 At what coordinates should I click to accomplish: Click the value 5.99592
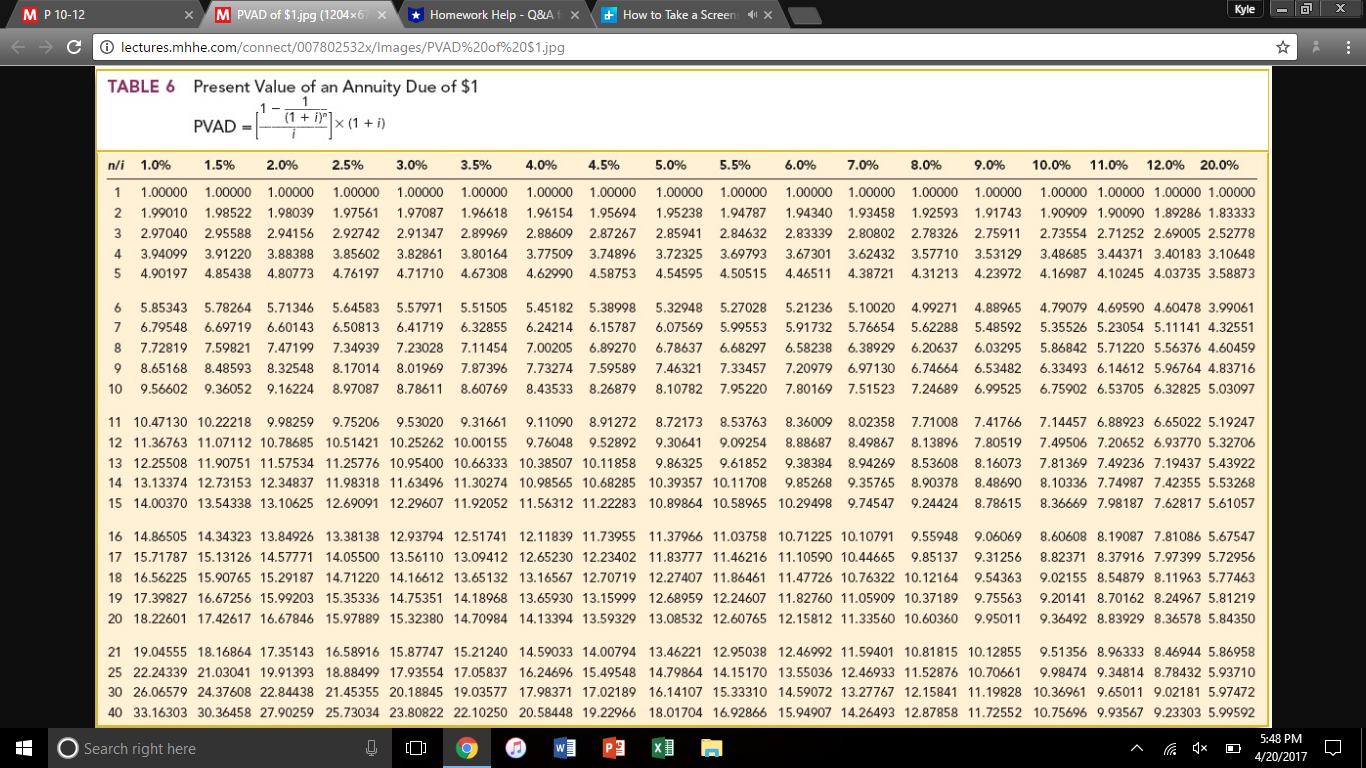(x=1231, y=712)
